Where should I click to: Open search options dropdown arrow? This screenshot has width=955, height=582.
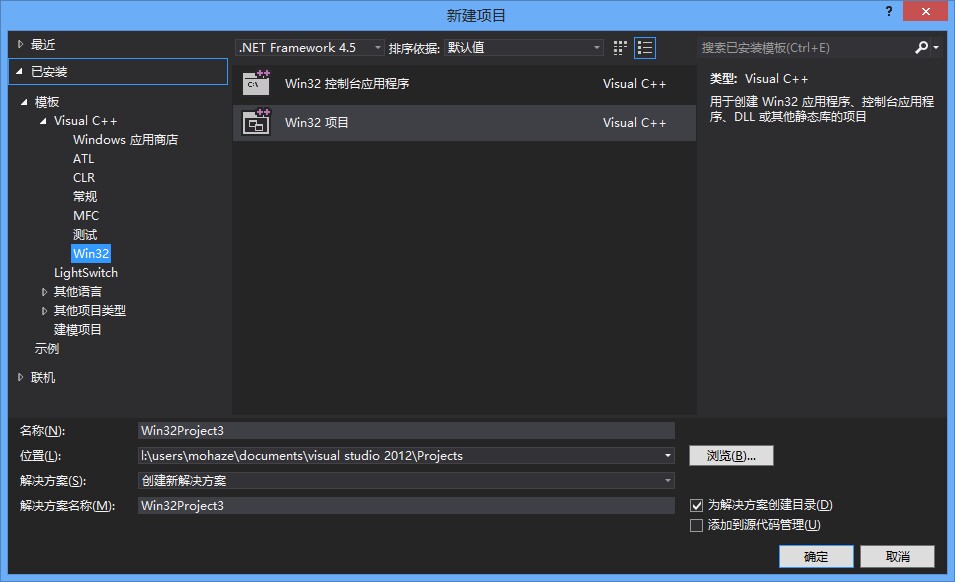(936, 47)
